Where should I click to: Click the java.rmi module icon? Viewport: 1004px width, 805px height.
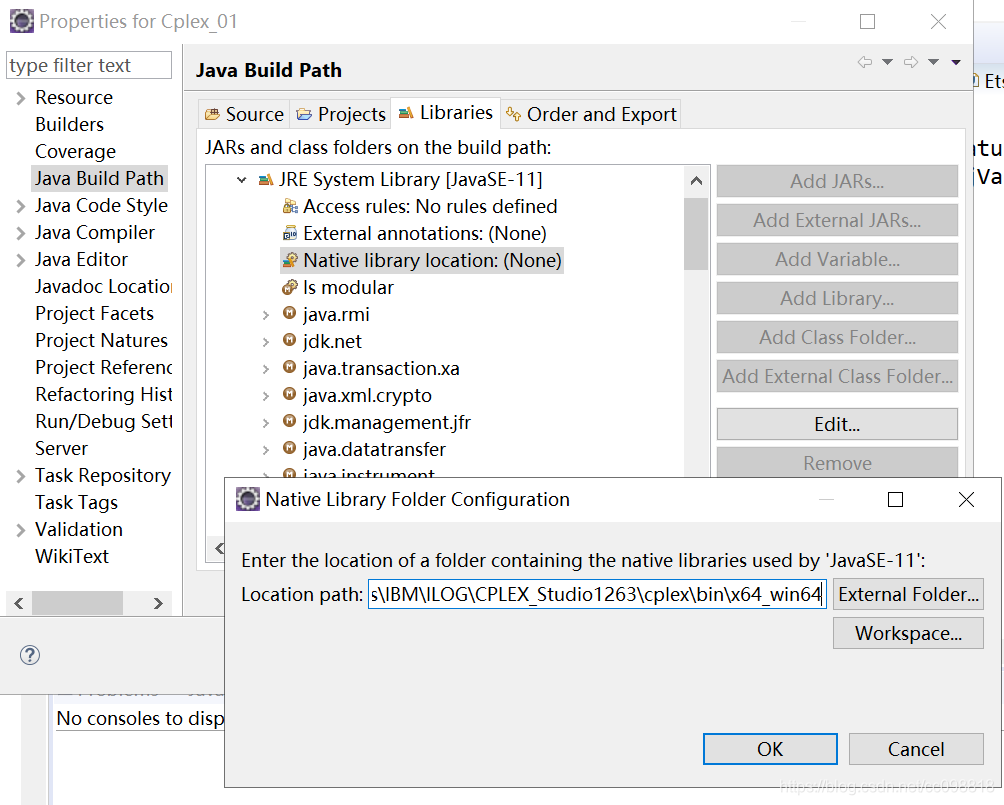click(289, 313)
